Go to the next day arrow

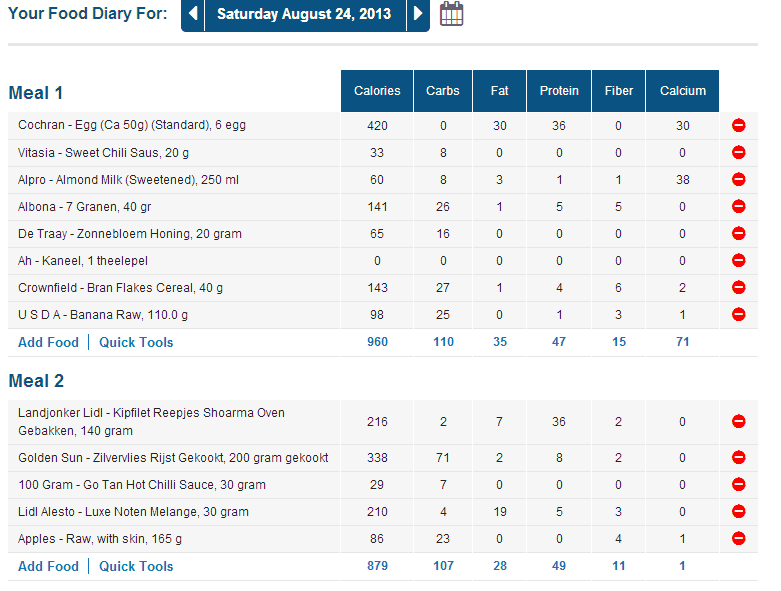point(418,15)
